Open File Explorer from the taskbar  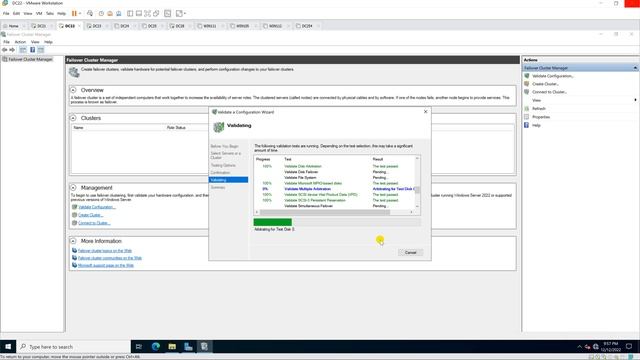pos(172,347)
